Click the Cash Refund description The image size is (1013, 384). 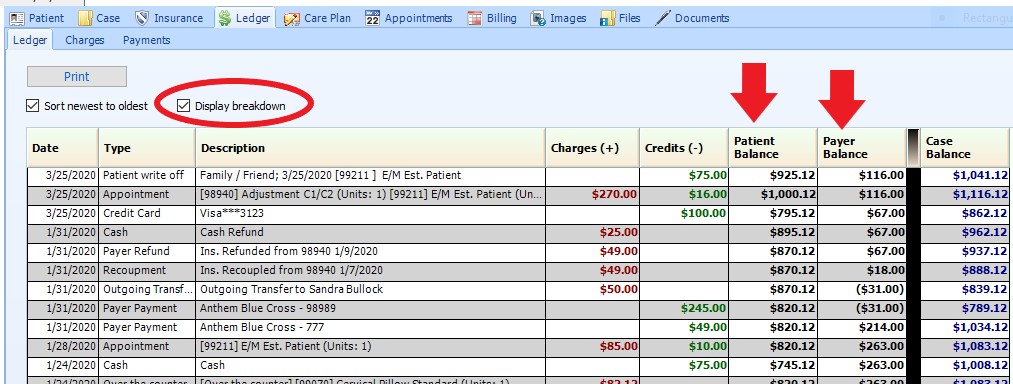tap(232, 232)
